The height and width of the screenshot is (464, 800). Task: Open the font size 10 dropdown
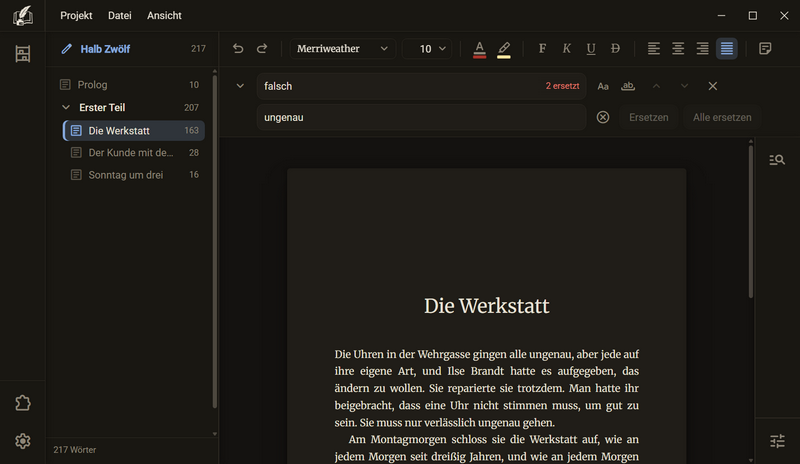[x=427, y=49]
